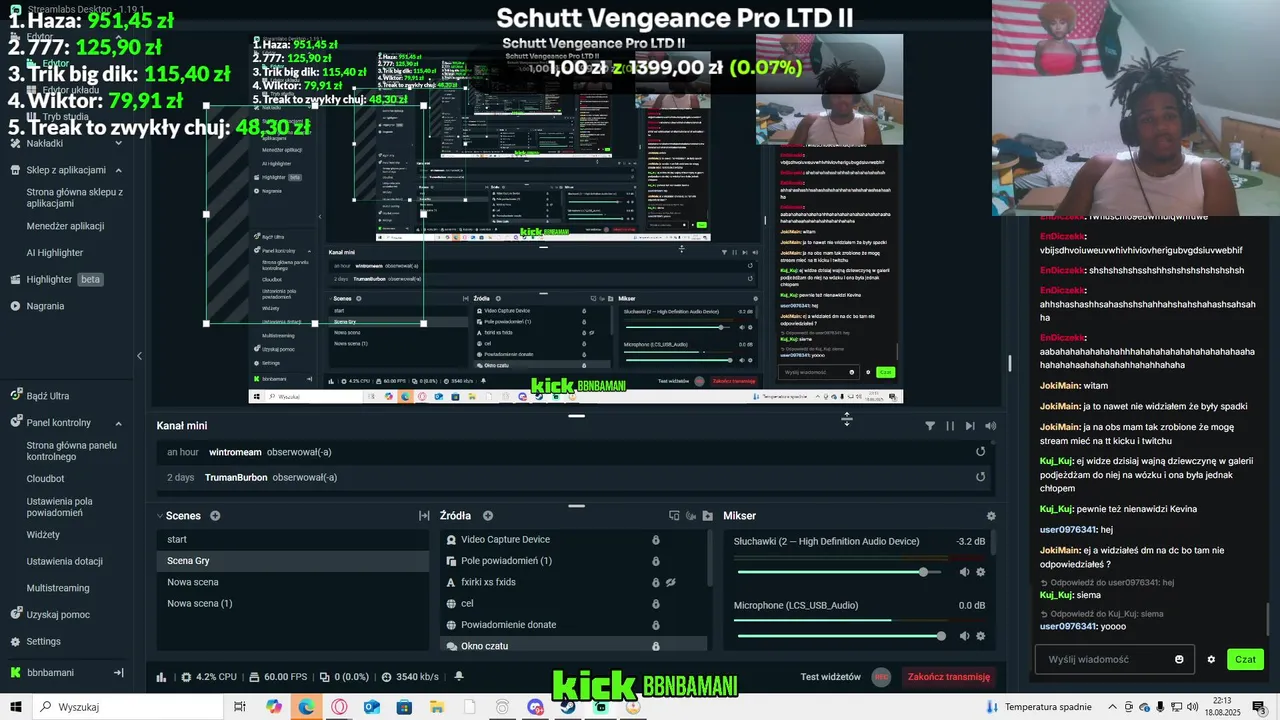Collapse Panel kontrolny section
This screenshot has width=1280, height=720.
pos(118,423)
